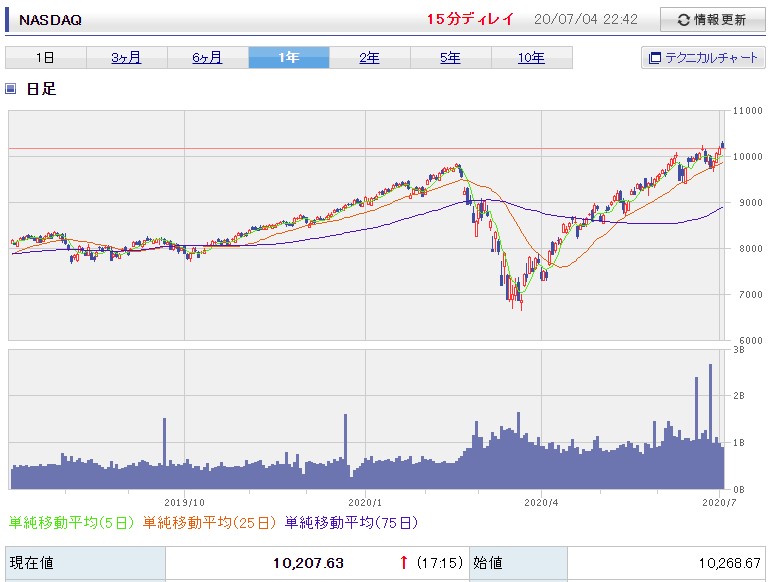
Task: Click the 1B volume axis label
Action: pyautogui.click(x=739, y=443)
